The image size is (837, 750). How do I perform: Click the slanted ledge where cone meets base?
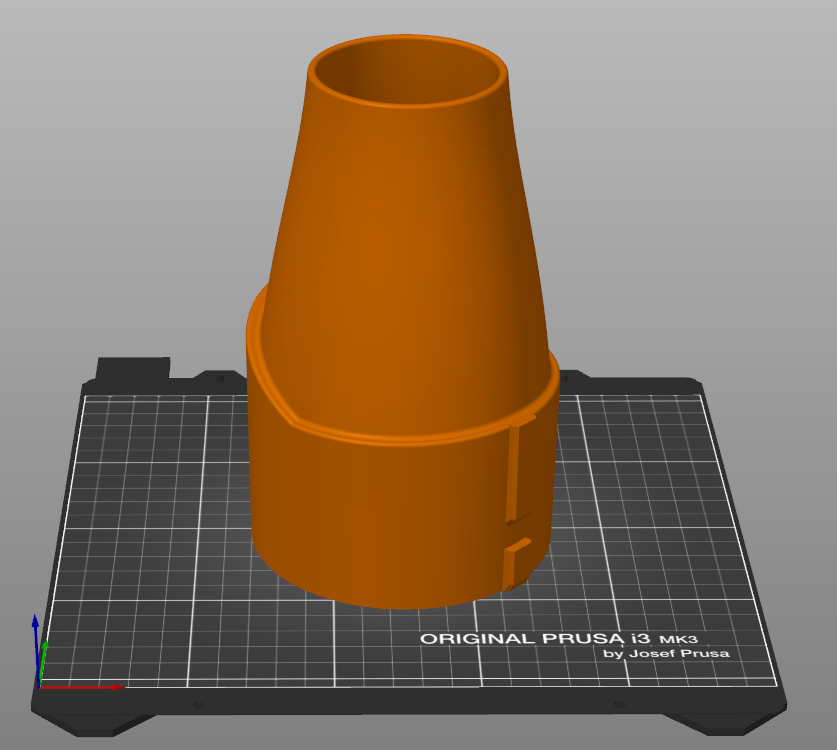[x=270, y=374]
